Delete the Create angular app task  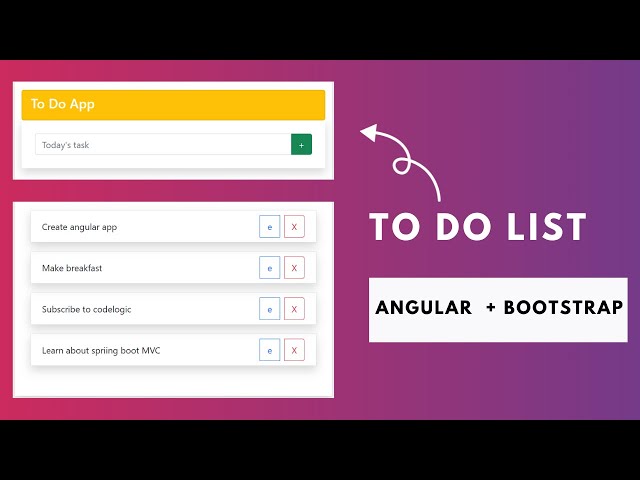[x=294, y=227]
